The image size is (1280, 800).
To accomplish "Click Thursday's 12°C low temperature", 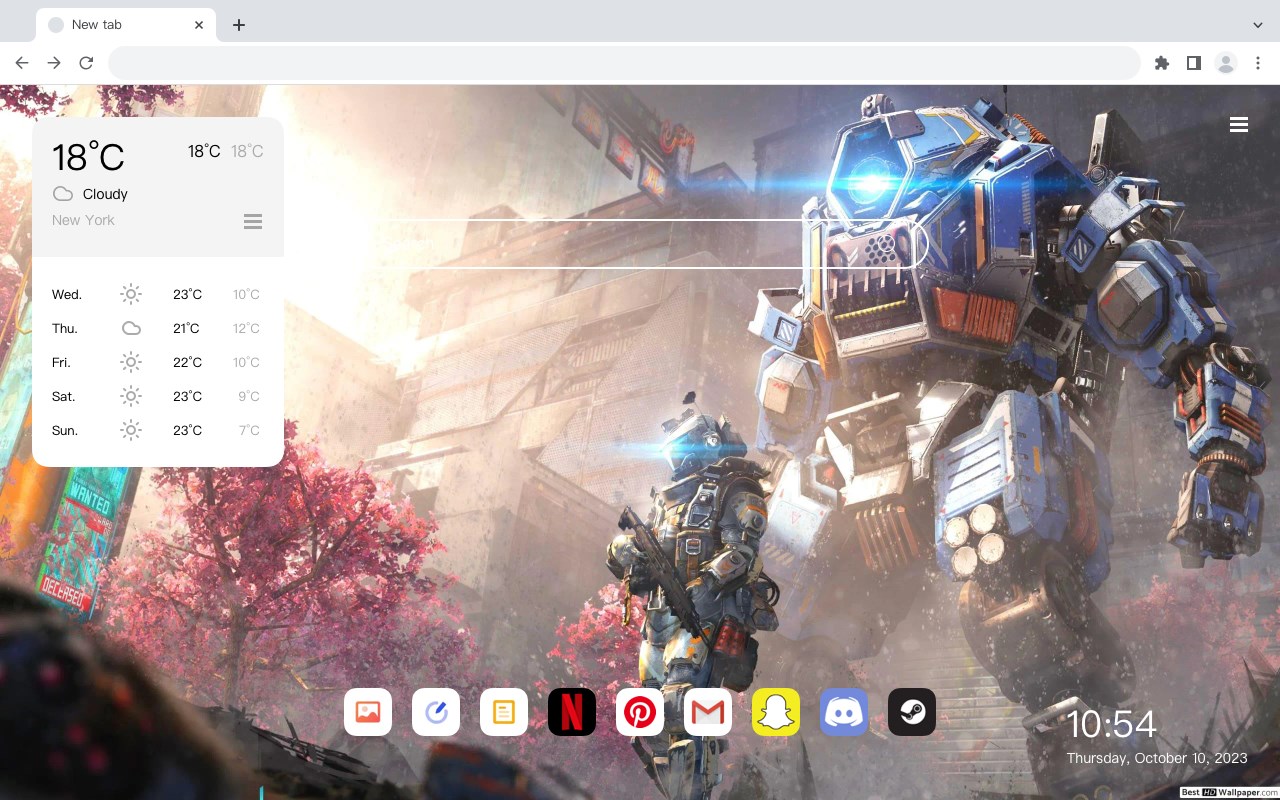I will pos(246,328).
